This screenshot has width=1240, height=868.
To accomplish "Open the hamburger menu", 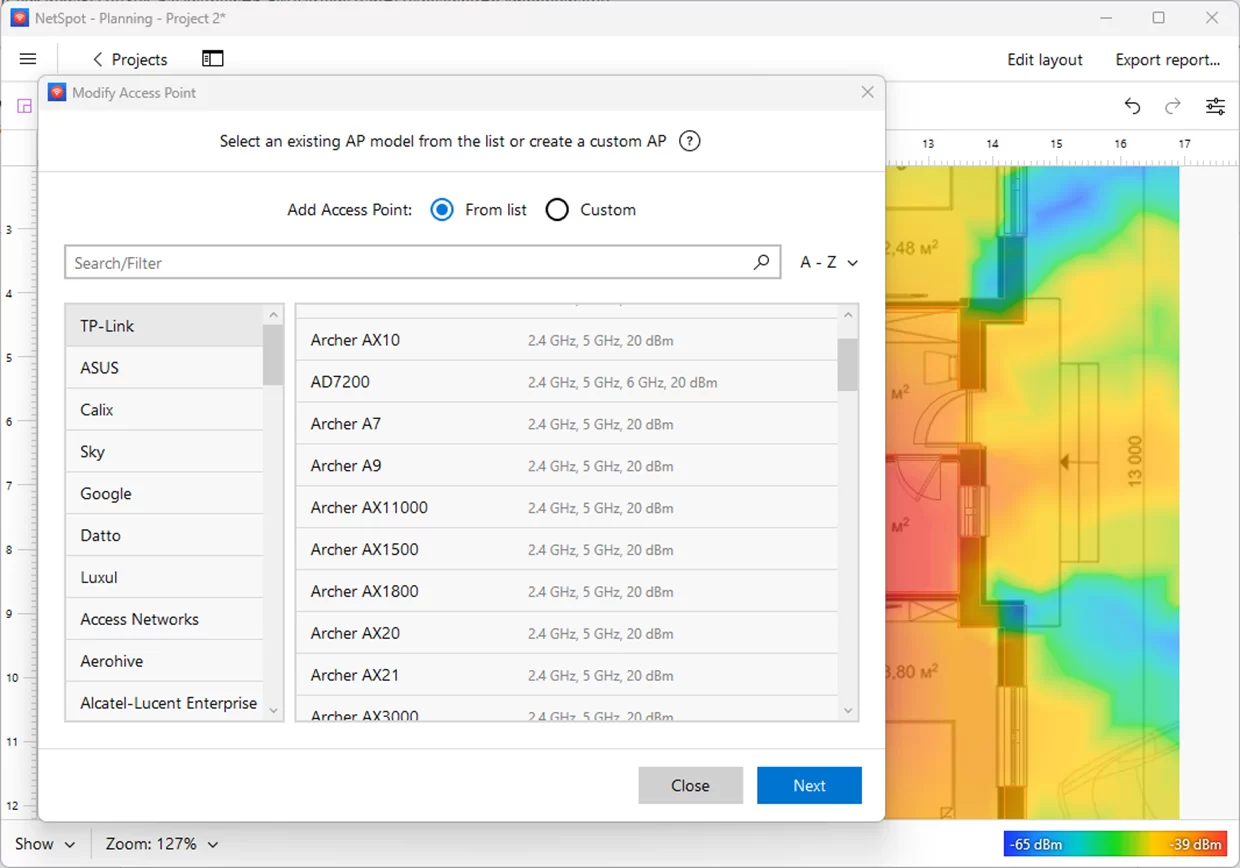I will pos(27,59).
